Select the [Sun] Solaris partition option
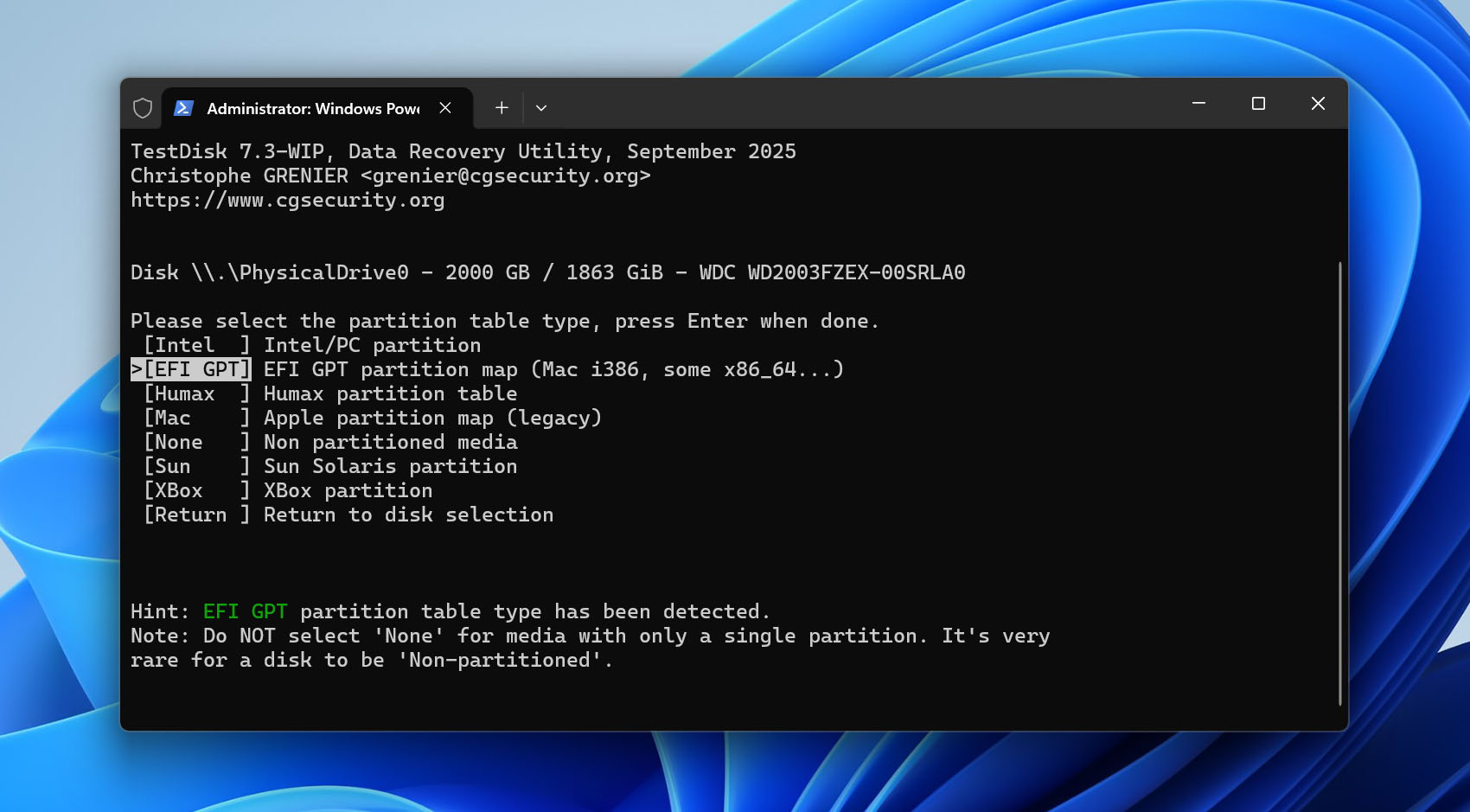The image size is (1470, 812). point(197,466)
